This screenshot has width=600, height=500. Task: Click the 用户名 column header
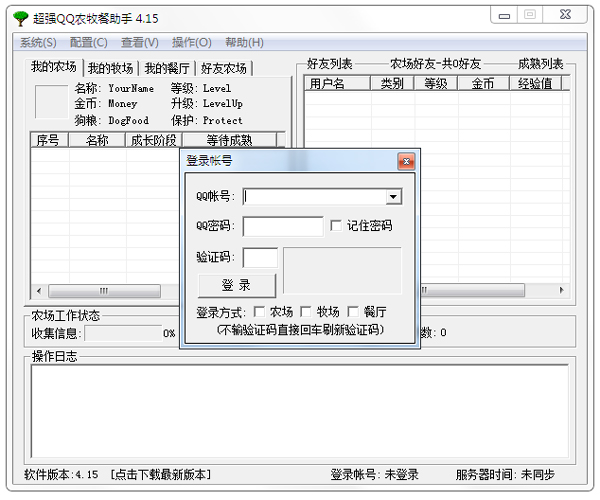click(x=337, y=83)
